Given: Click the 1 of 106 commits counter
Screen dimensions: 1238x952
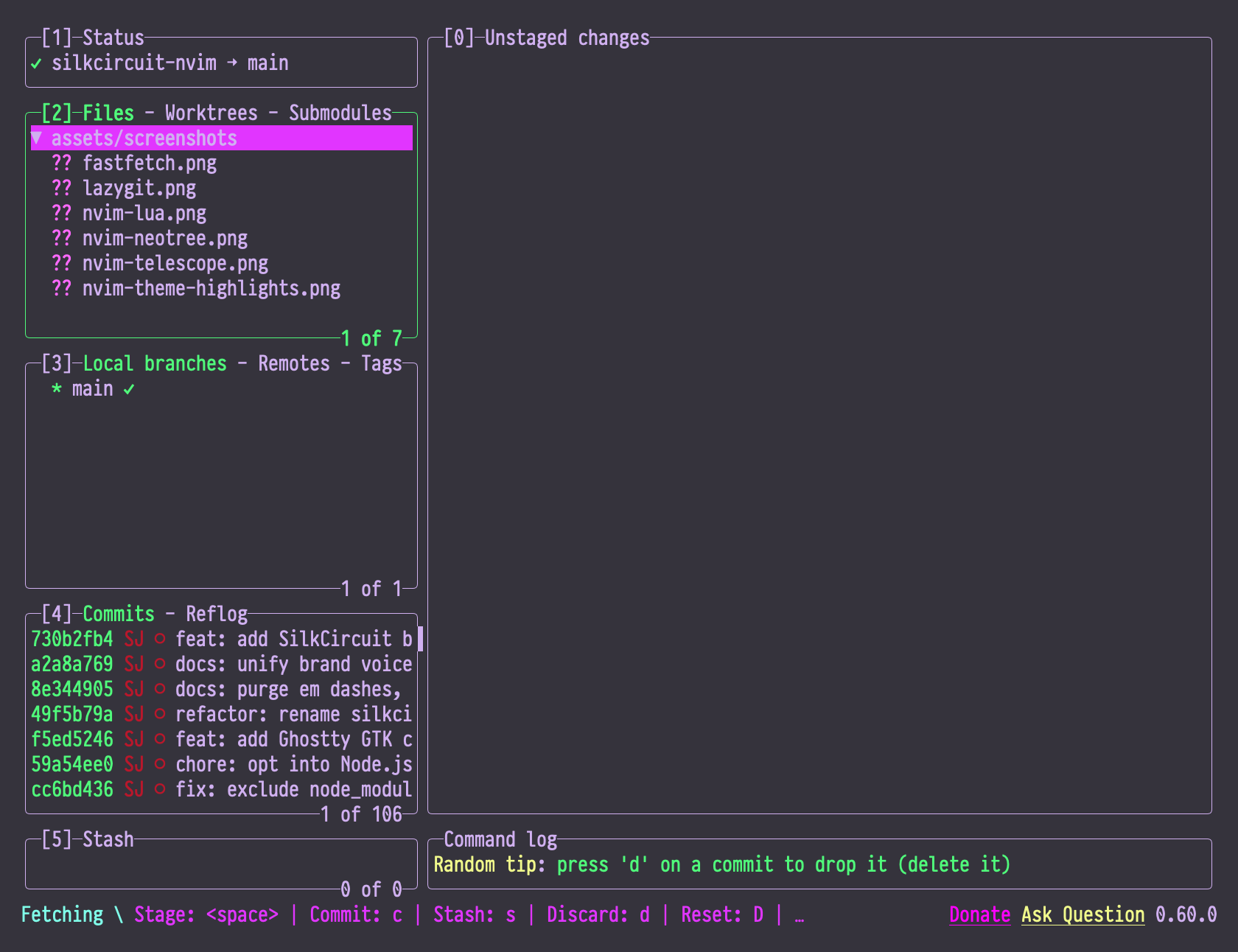Looking at the screenshot, I should pos(361,814).
